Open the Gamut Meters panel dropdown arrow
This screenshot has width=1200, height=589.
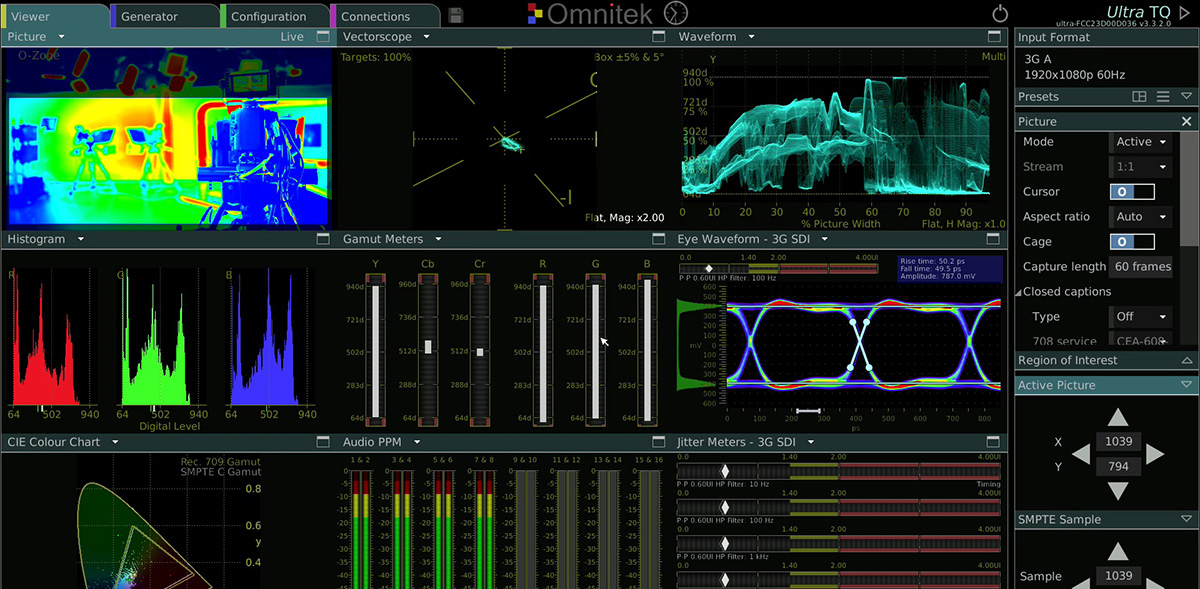pyautogui.click(x=439, y=239)
